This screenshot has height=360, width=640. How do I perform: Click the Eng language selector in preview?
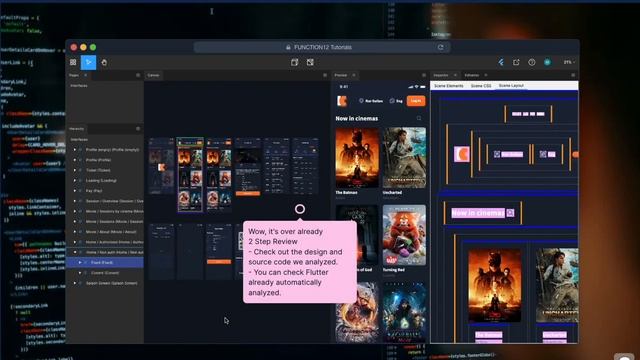pos(396,101)
